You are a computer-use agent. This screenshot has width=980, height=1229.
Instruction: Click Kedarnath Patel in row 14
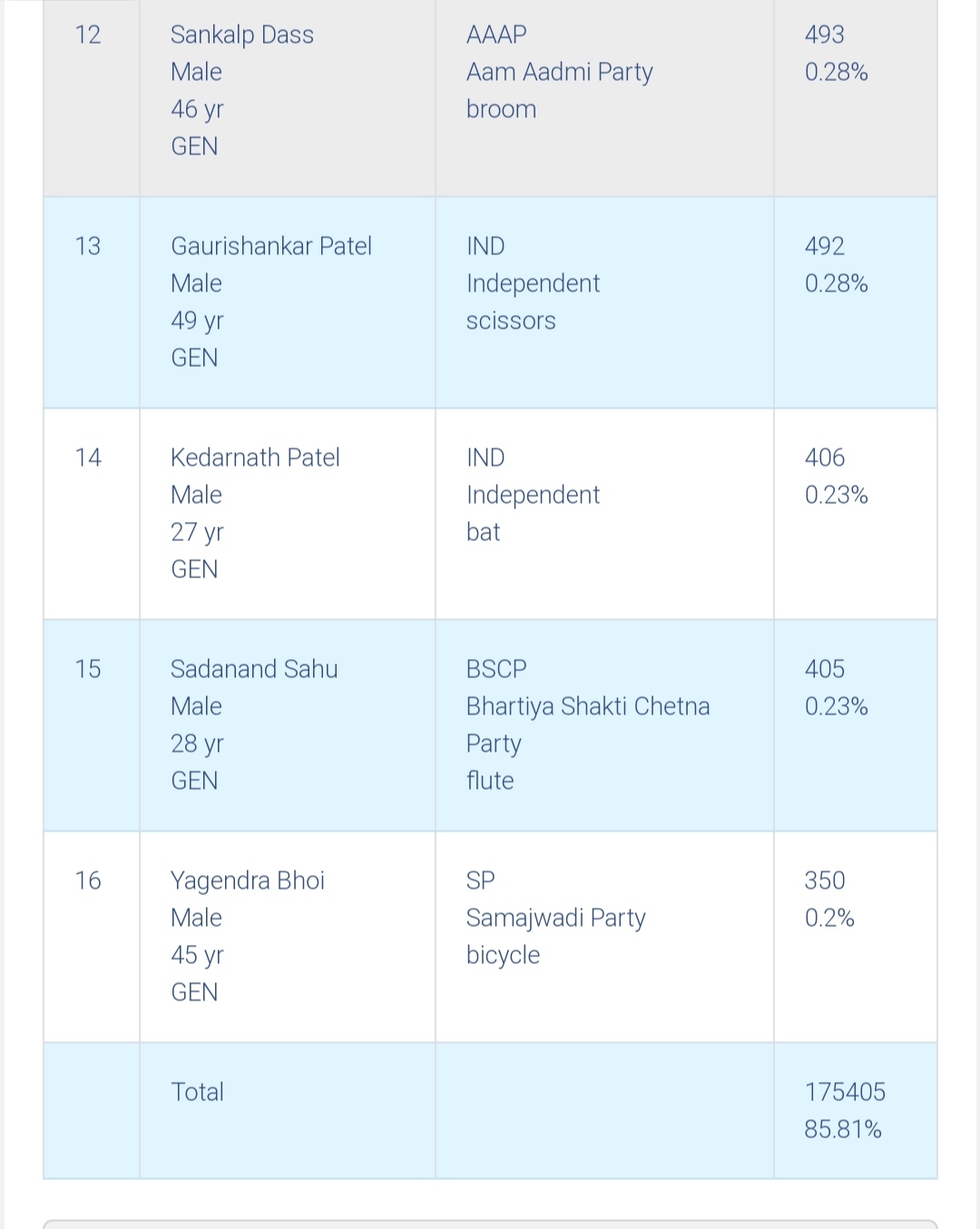pyautogui.click(x=255, y=457)
